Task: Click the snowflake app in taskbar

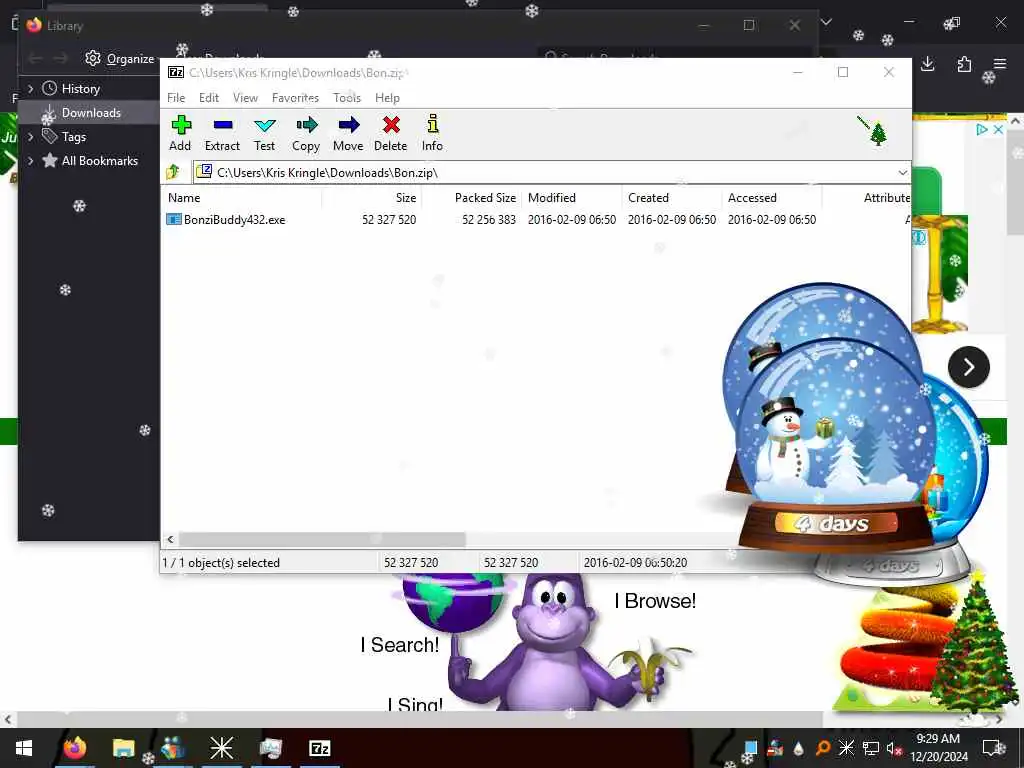Action: [221, 748]
